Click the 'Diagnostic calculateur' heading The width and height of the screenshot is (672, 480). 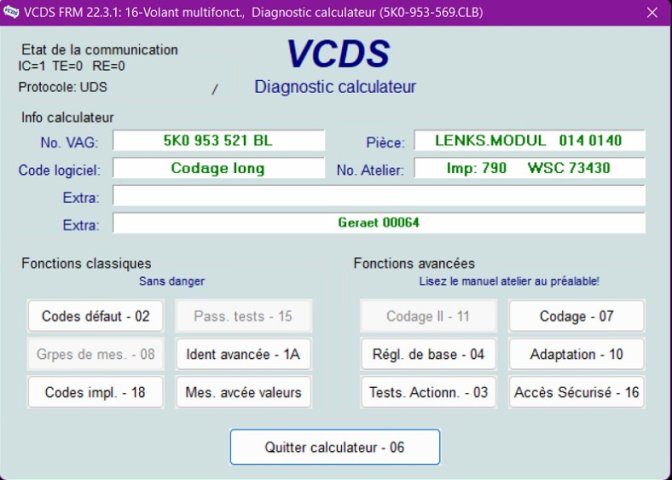335,87
